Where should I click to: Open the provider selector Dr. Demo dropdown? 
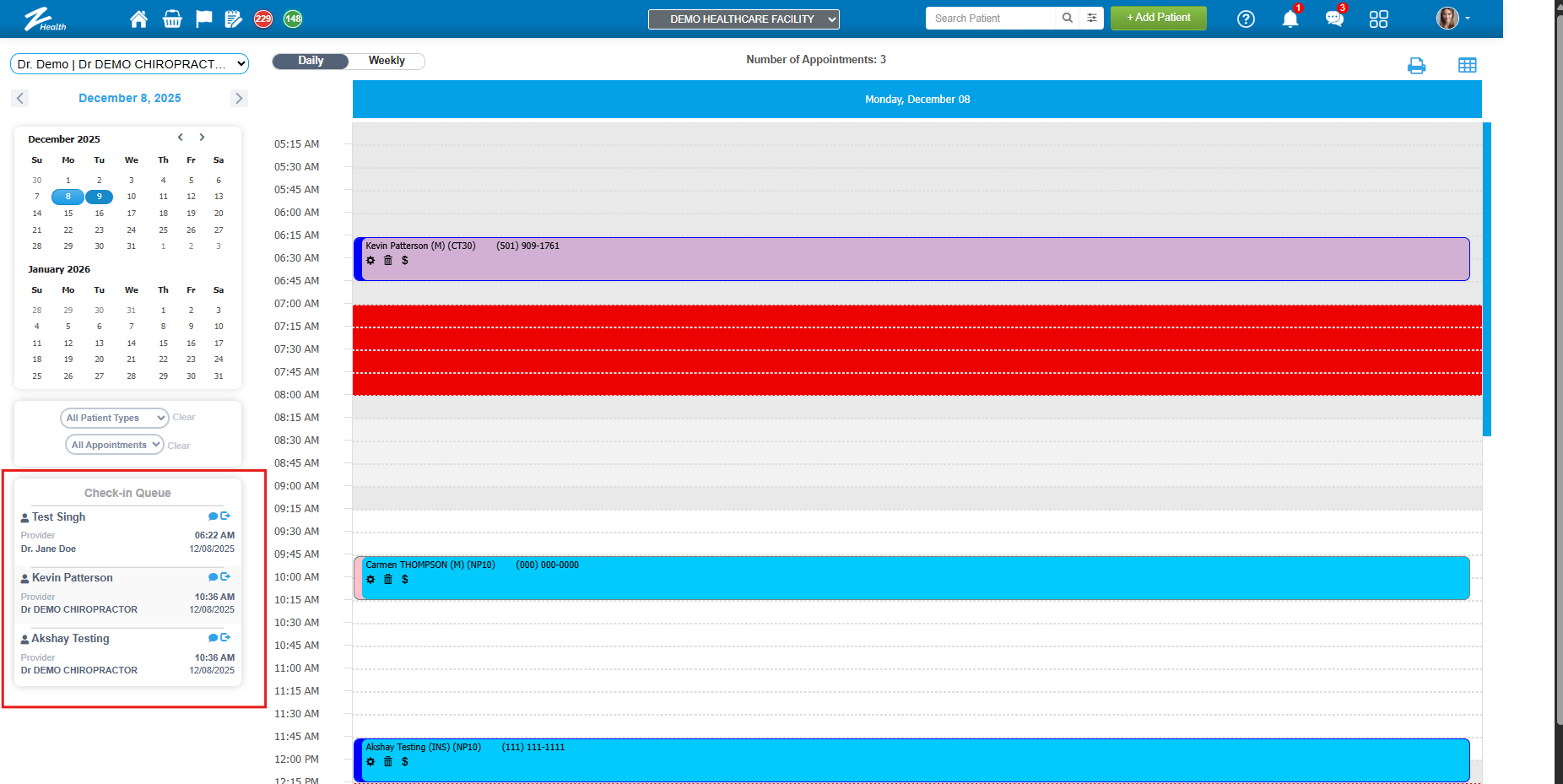(x=130, y=64)
